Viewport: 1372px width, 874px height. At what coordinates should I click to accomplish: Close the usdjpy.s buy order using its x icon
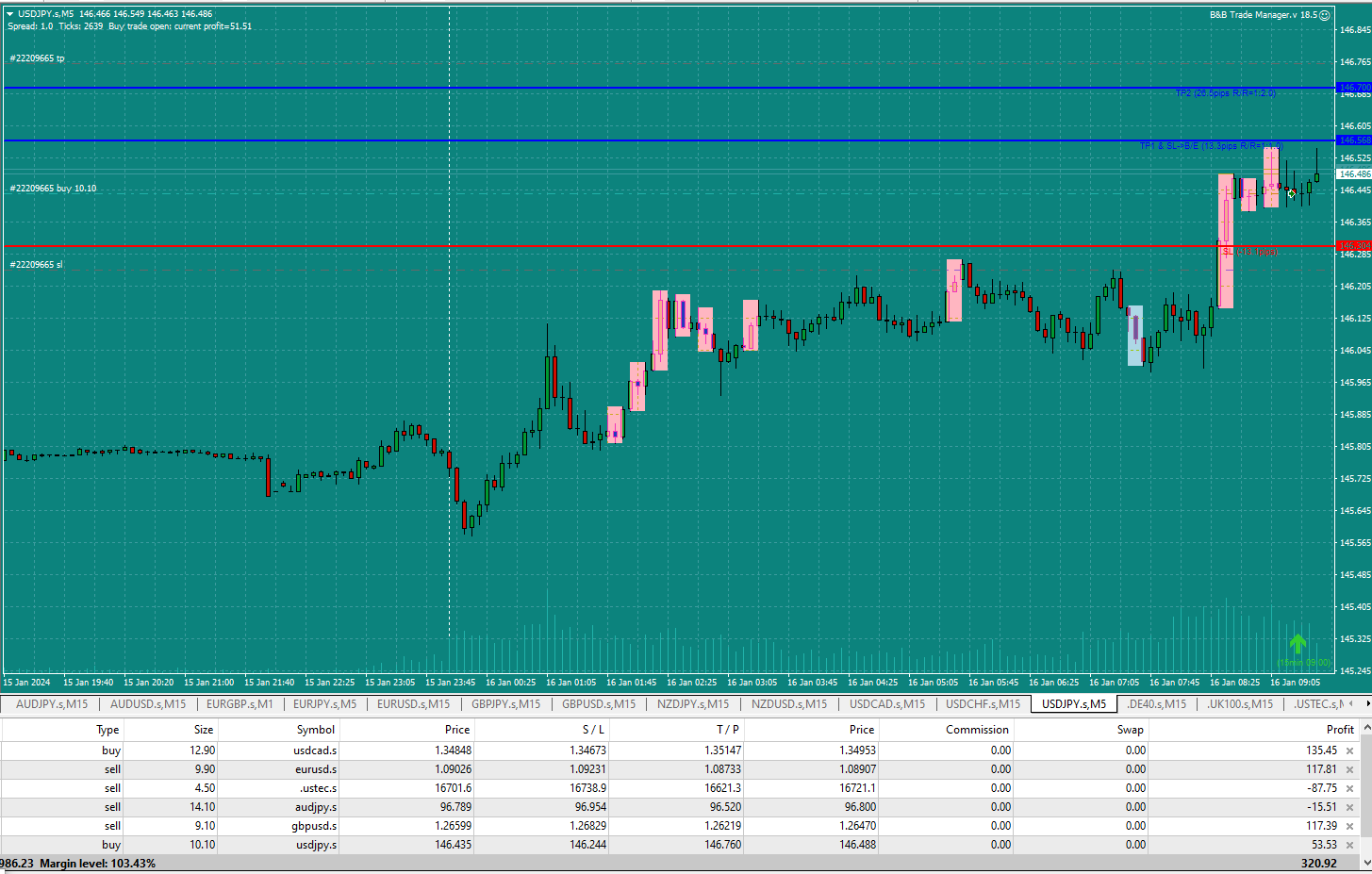coord(1349,846)
